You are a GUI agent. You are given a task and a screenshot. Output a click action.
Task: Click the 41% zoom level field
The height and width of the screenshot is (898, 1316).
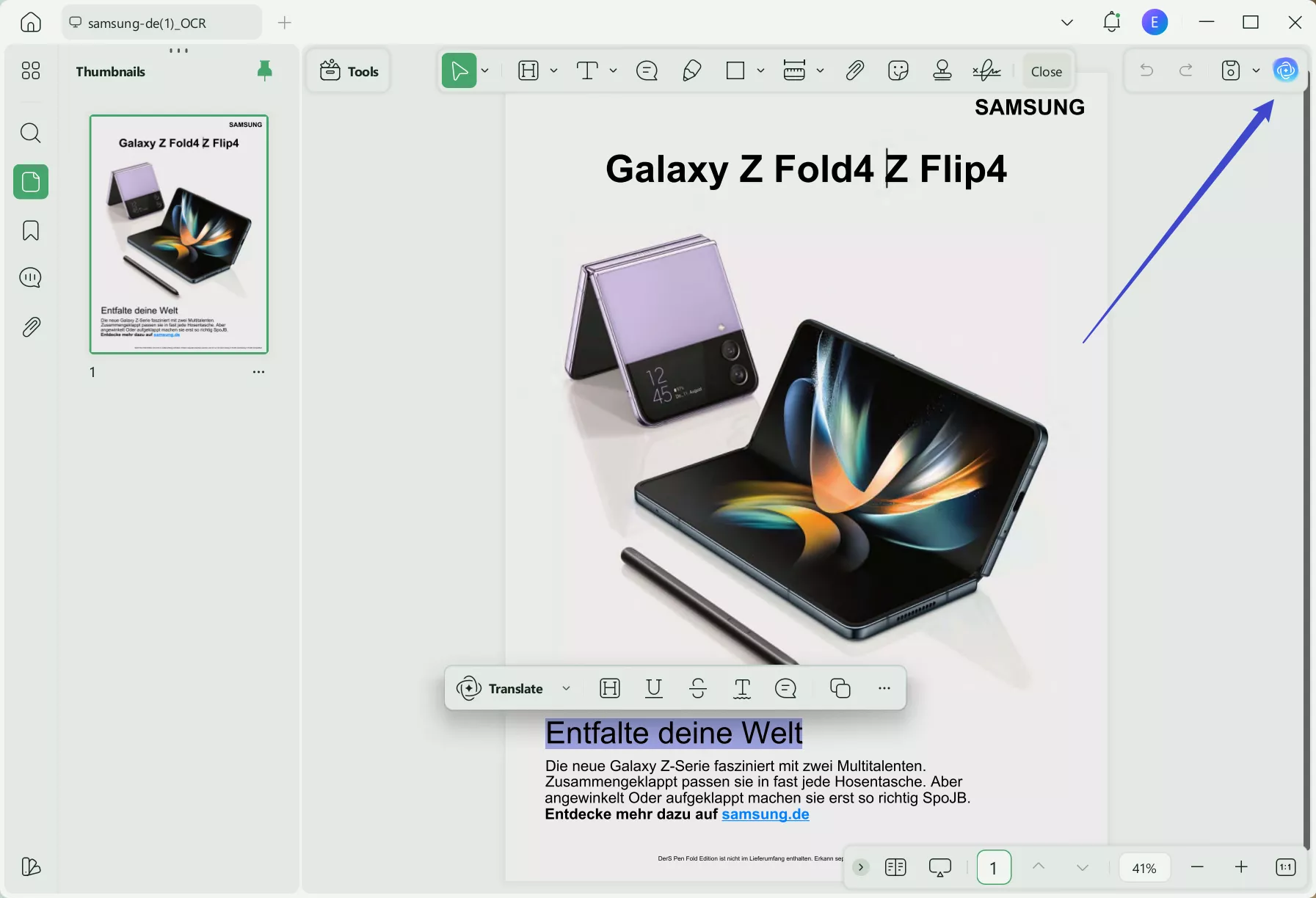pyautogui.click(x=1144, y=868)
